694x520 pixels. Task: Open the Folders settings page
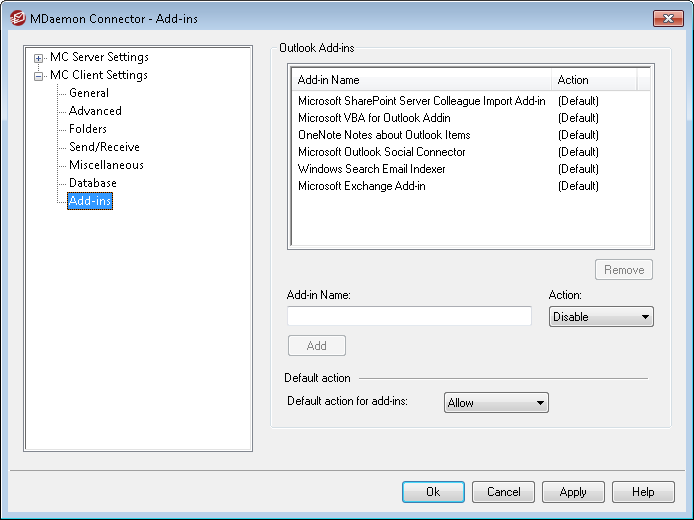pyautogui.click(x=88, y=129)
